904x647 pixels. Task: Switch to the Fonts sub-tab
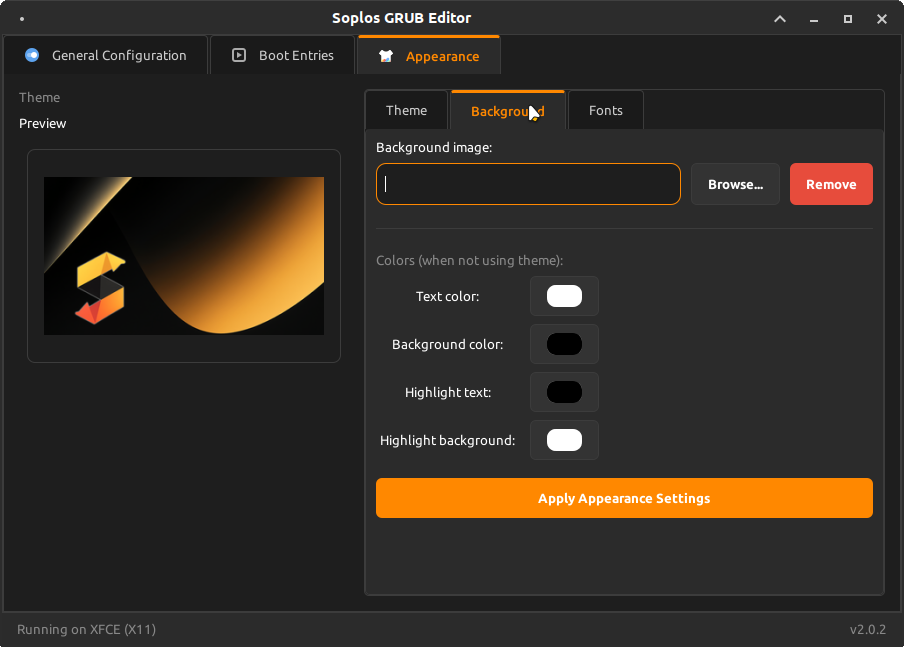tap(605, 110)
